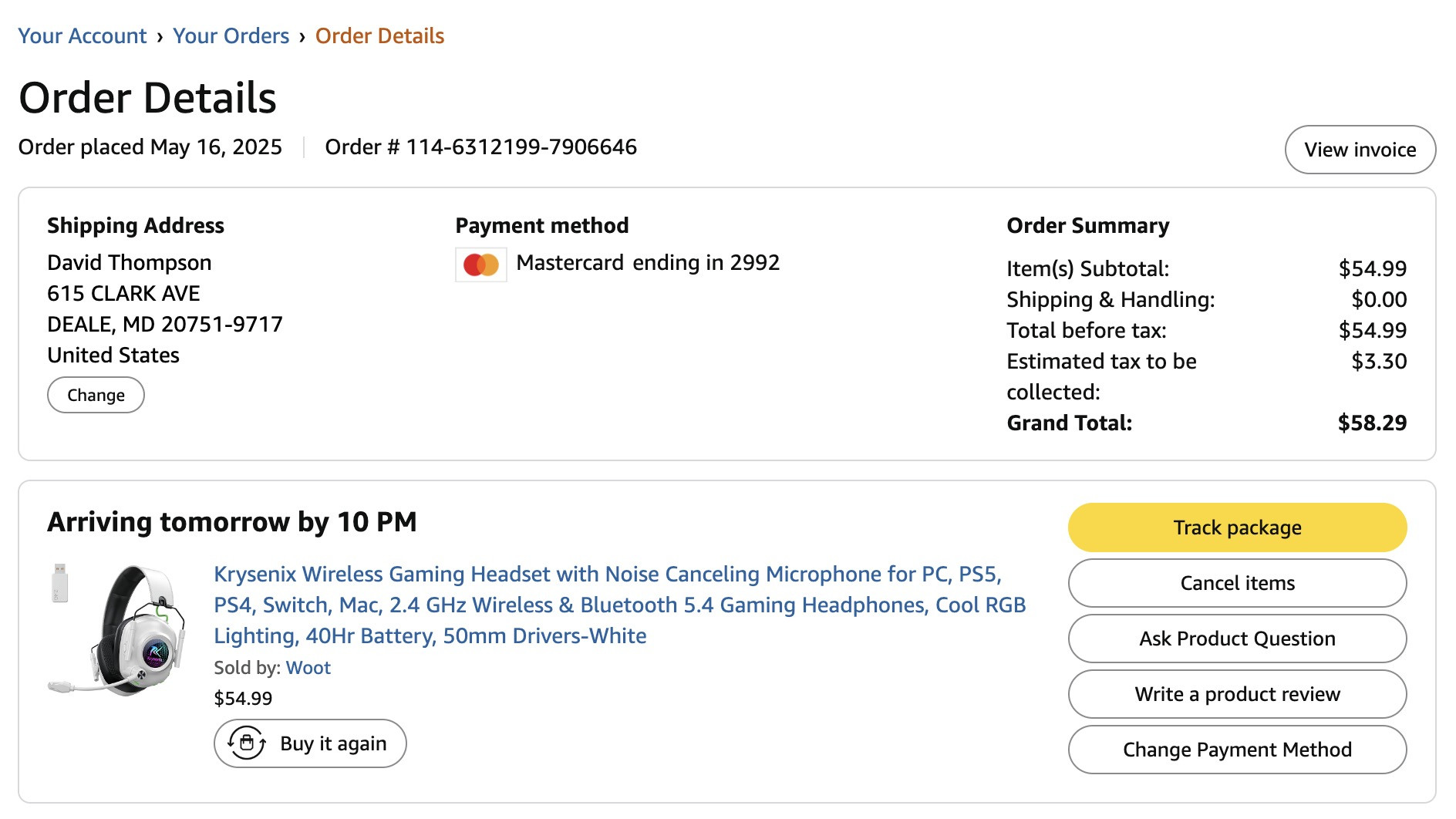
Task: Click the Buy it again cart icon
Action: [x=247, y=743]
